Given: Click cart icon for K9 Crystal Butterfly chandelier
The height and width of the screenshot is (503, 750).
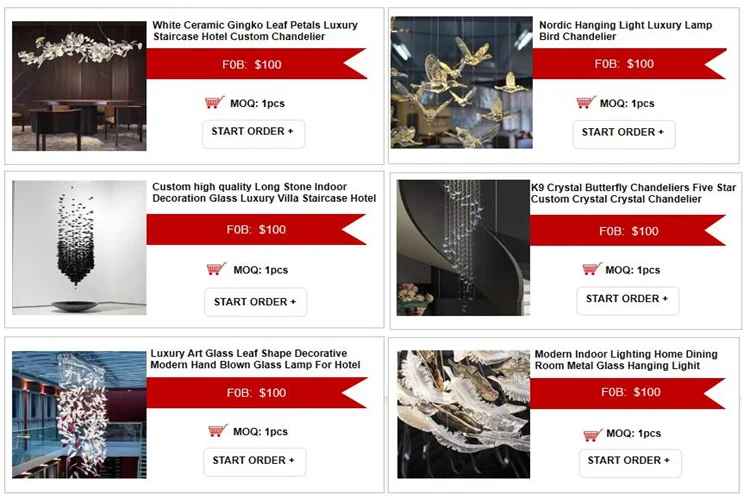Looking at the screenshot, I should coord(592,269).
